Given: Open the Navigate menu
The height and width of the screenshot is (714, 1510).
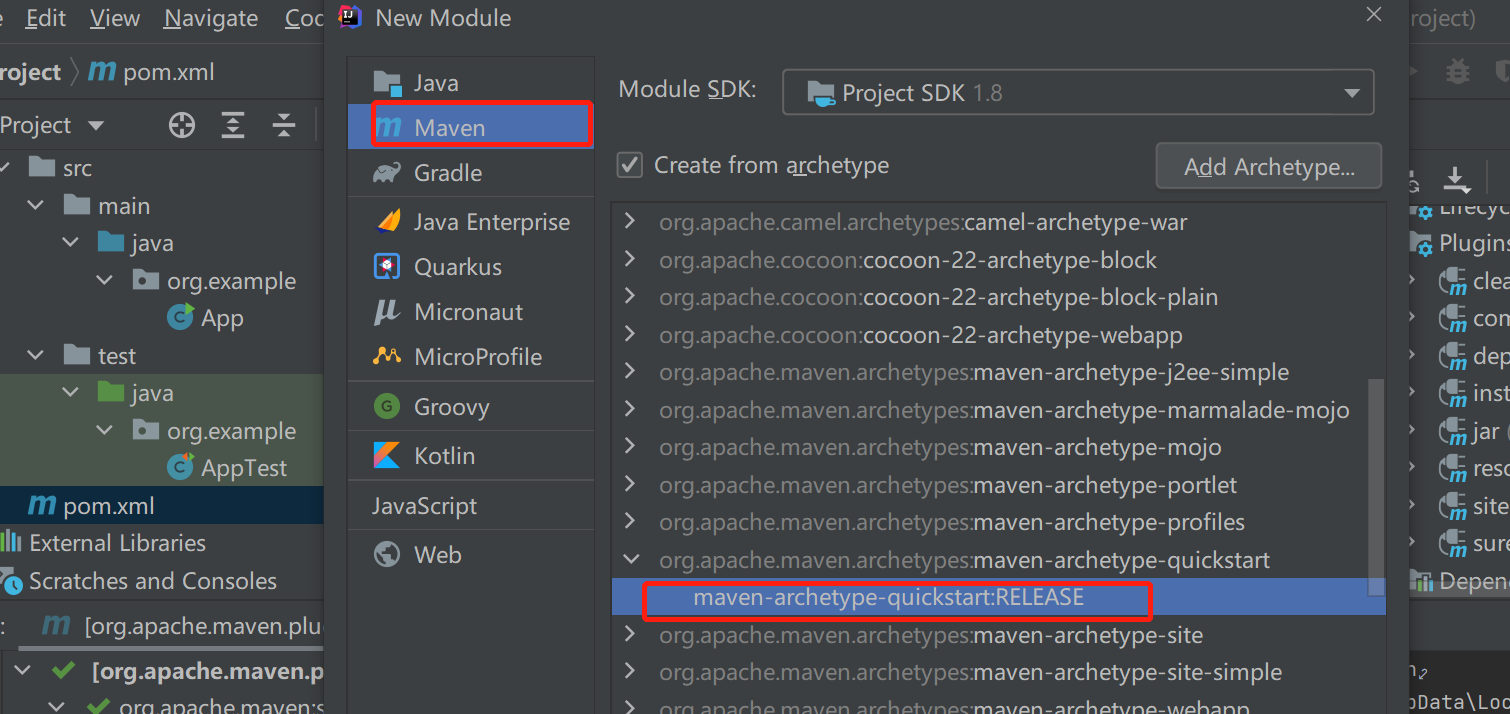Looking at the screenshot, I should pos(211,18).
